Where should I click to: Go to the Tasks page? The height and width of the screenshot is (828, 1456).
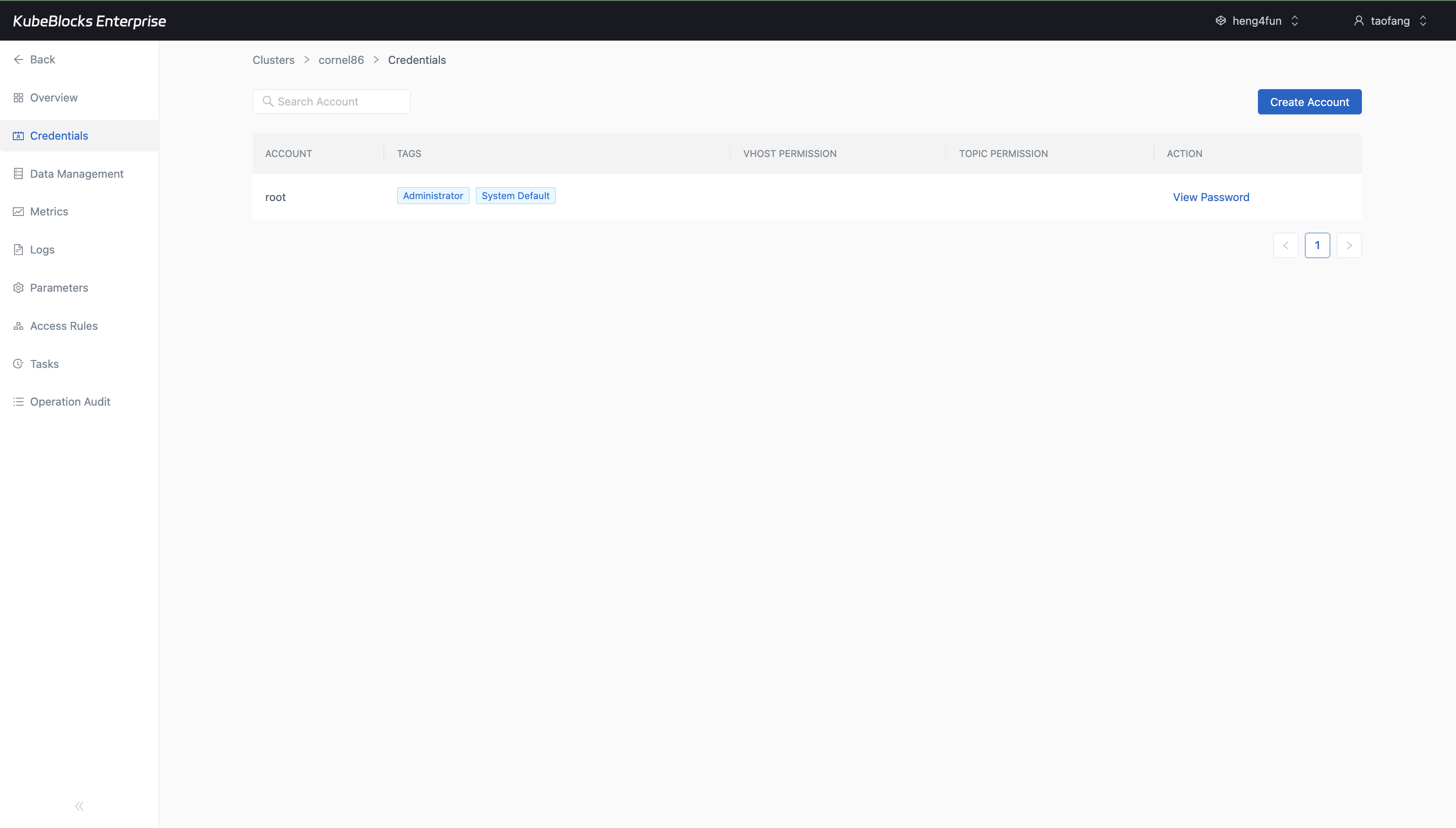pos(80,364)
